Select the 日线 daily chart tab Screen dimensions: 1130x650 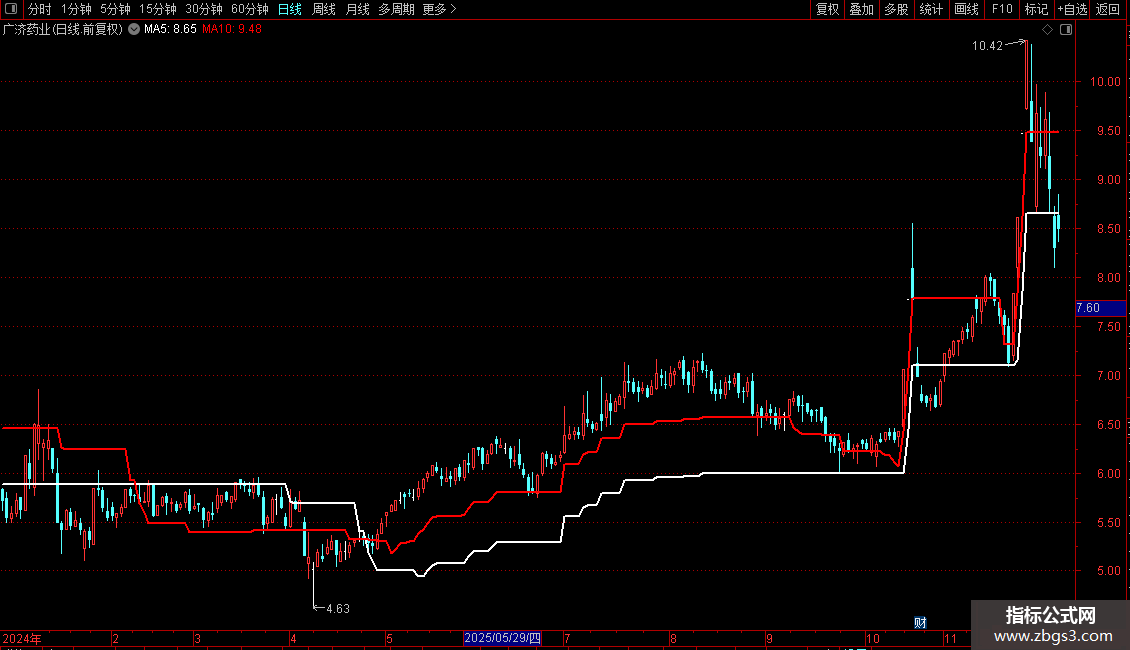290,9
